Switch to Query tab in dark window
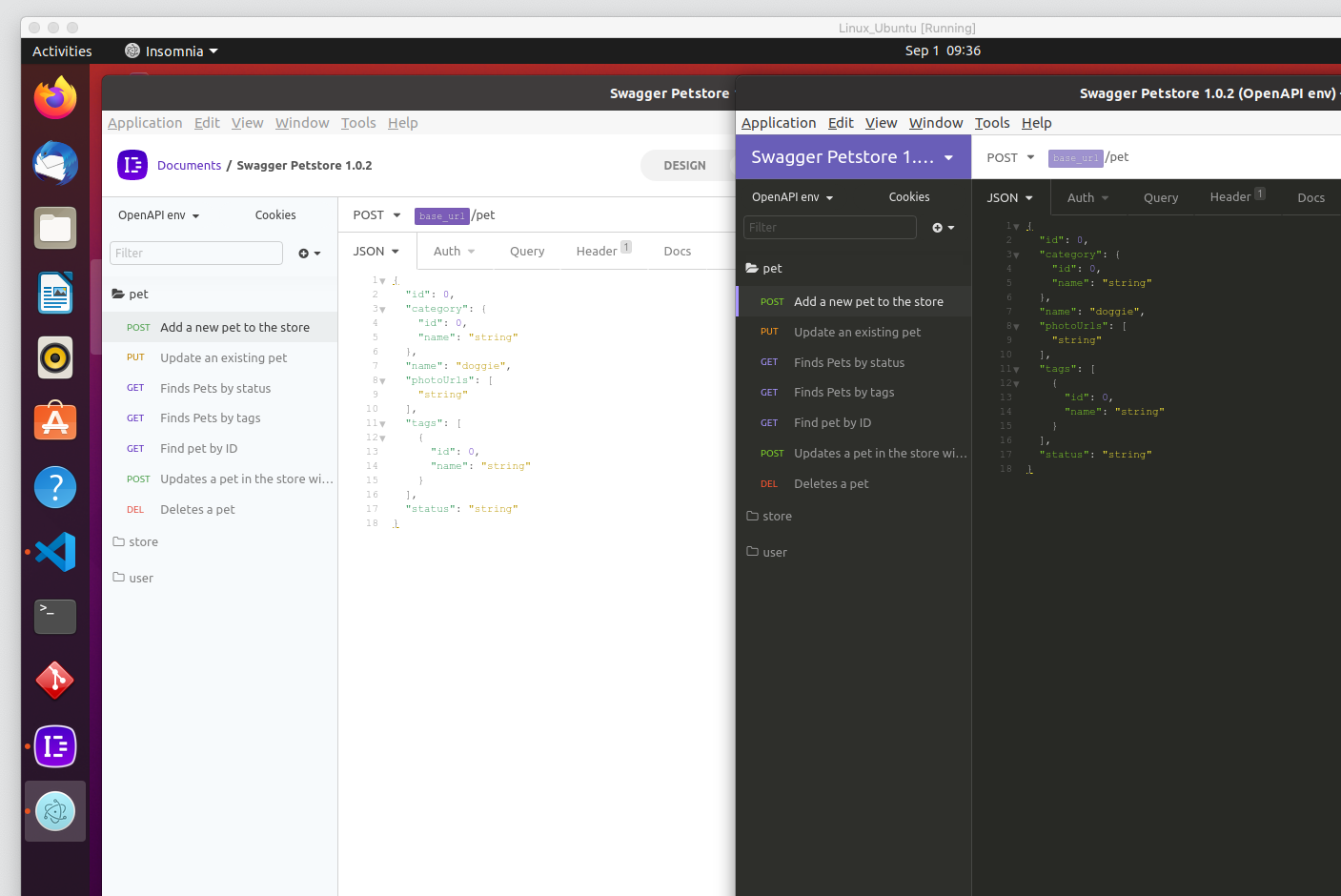The image size is (1341, 896). [x=1161, y=198]
